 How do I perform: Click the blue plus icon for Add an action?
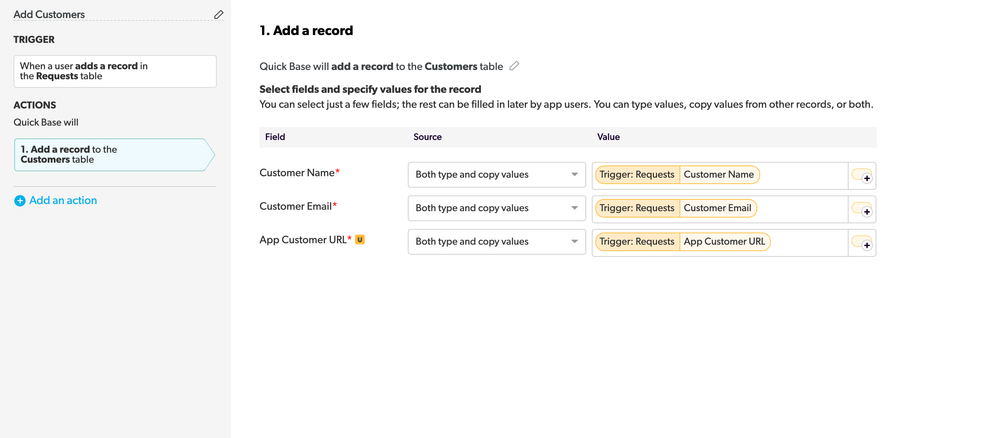tap(20, 200)
